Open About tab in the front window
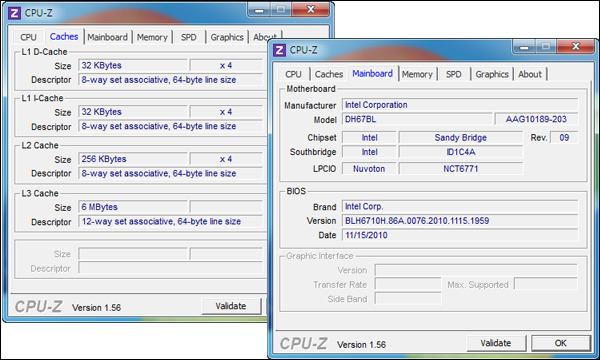The width and height of the screenshot is (600, 360). point(530,74)
